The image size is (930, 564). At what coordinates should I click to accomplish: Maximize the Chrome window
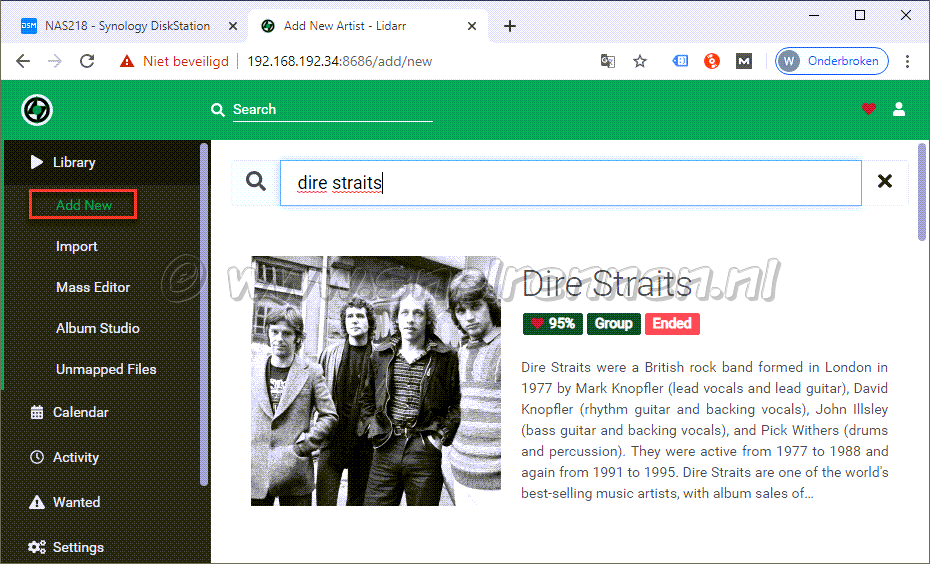[860, 15]
